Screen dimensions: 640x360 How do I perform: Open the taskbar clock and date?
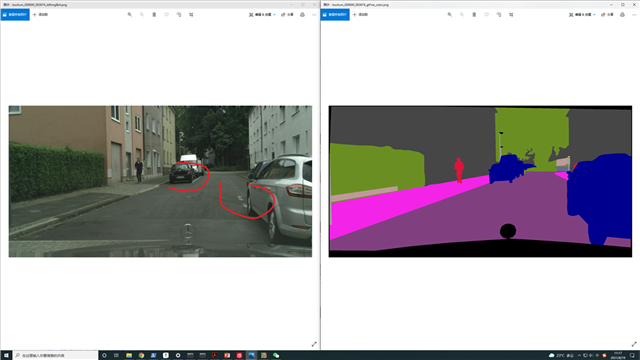tap(618, 356)
